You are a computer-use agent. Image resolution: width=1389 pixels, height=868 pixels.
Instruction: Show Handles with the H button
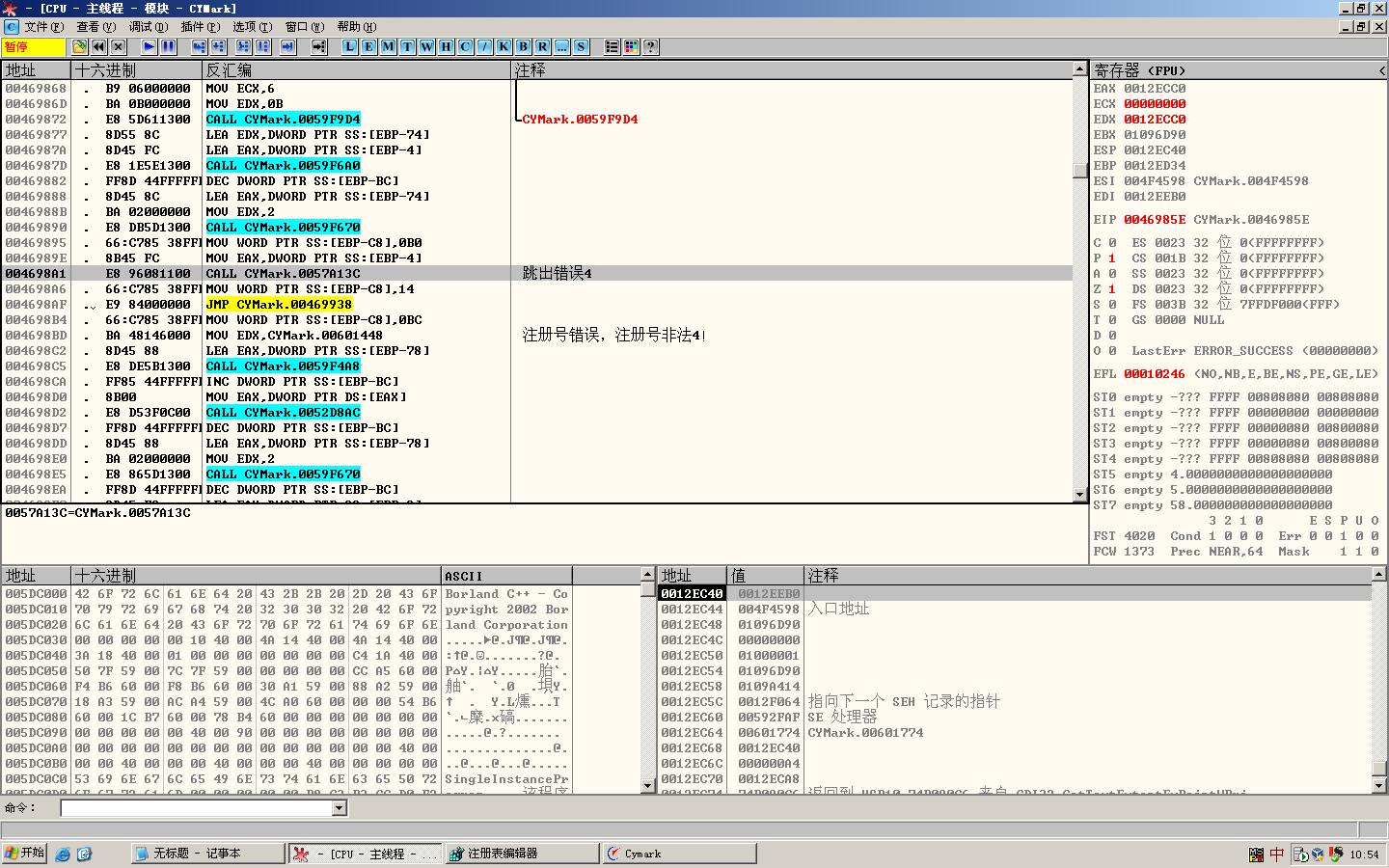pos(446,46)
